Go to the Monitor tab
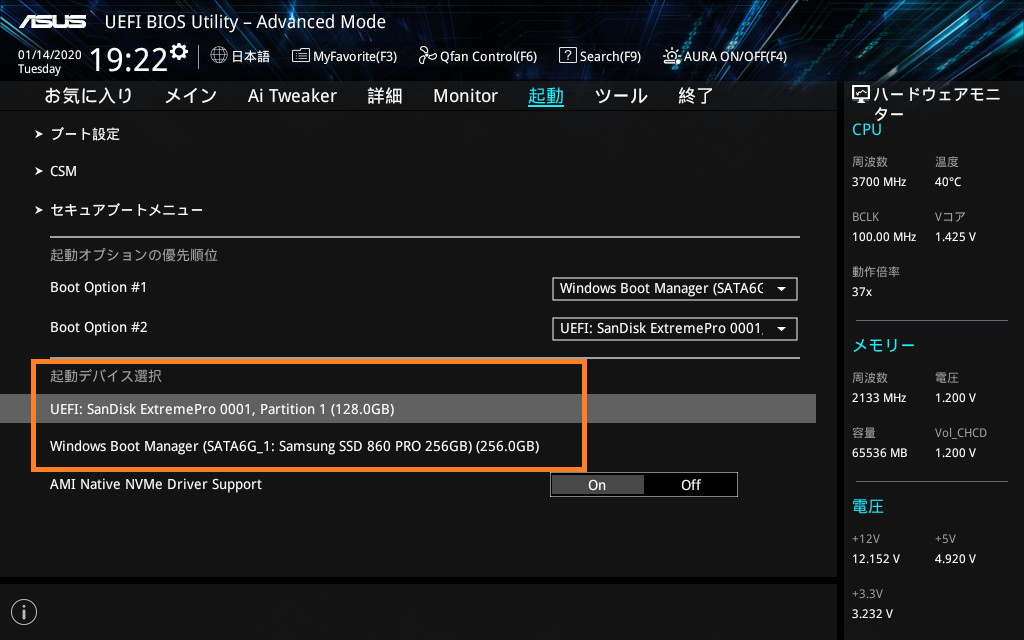 (465, 96)
